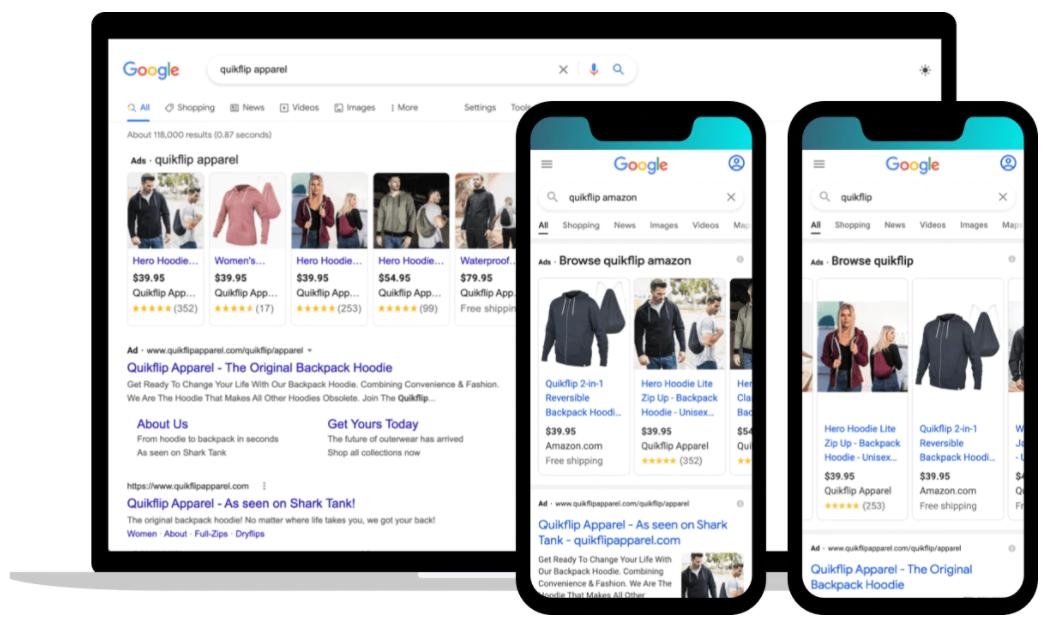Open the About sublink under the Shark Tank result

pos(175,534)
